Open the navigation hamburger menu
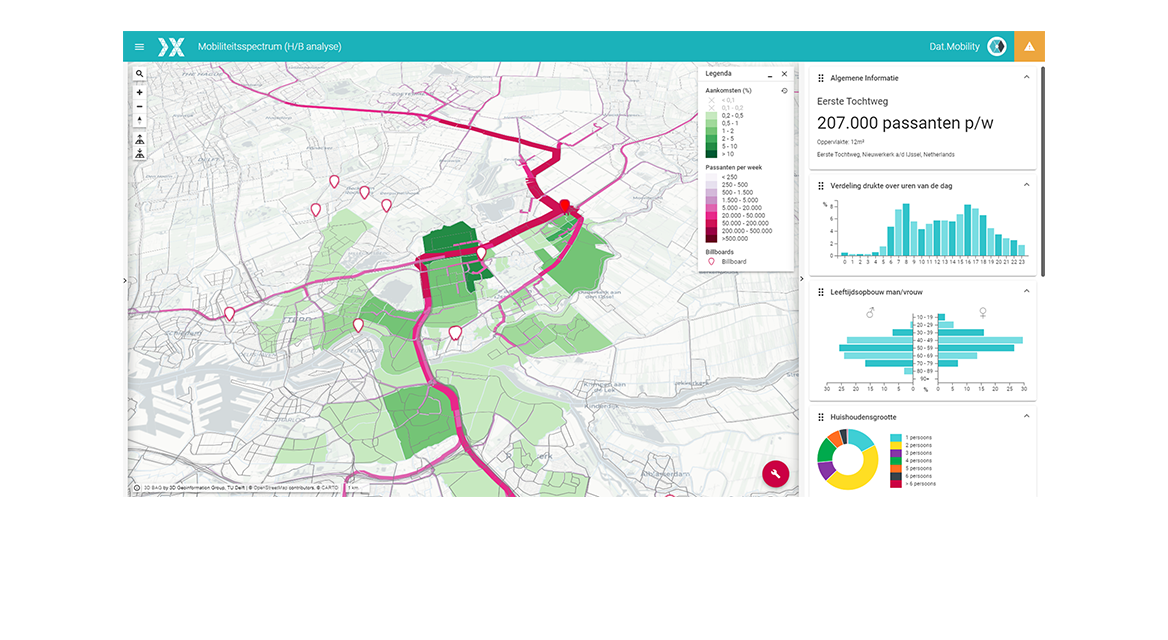Screen dimensions: 1168x640 (x=139, y=46)
